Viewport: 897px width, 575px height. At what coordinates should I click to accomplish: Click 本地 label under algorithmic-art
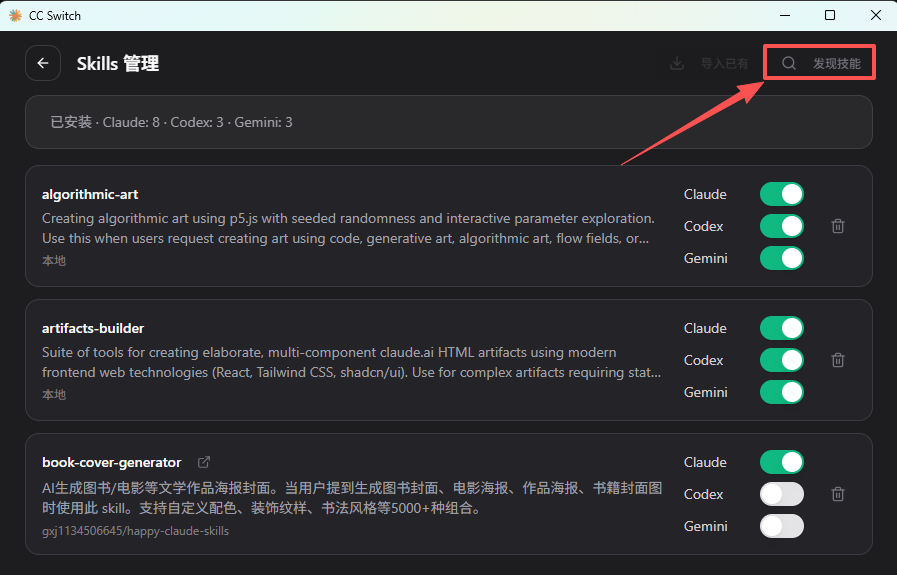tap(54, 260)
